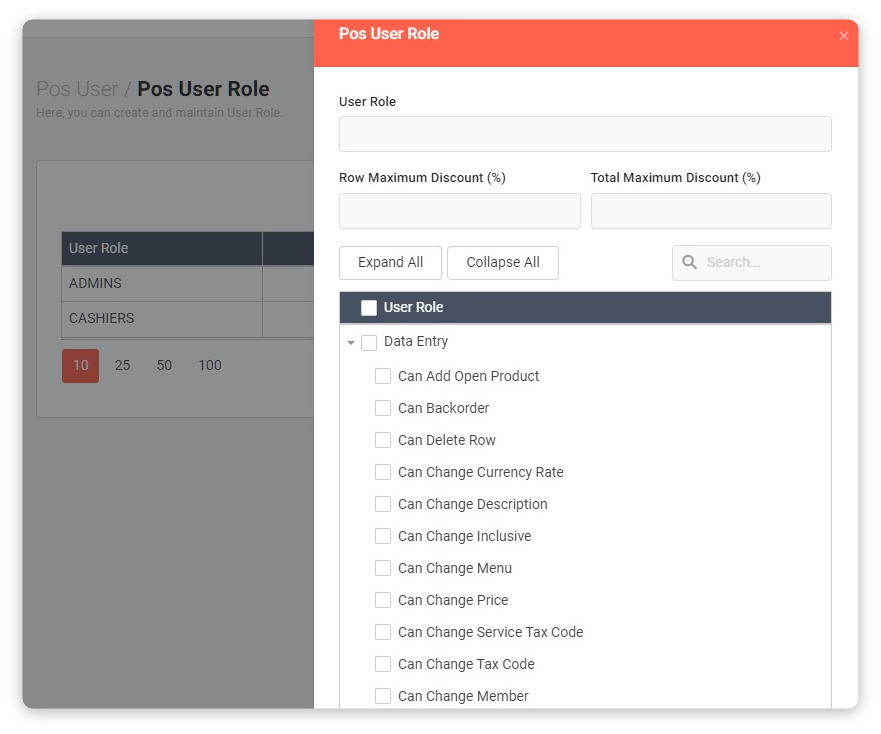Focus the User Role text field
This screenshot has height=734, width=881.
[585, 134]
